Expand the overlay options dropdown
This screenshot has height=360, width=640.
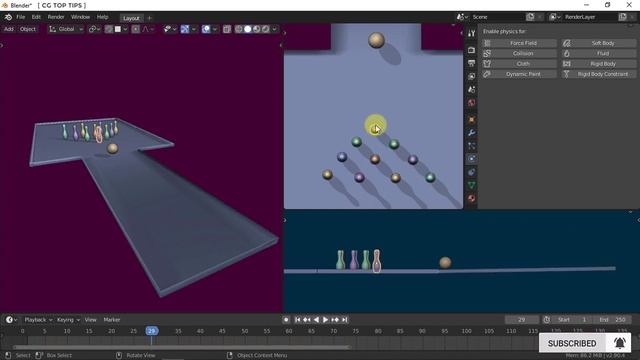pyautogui.click(x=215, y=29)
